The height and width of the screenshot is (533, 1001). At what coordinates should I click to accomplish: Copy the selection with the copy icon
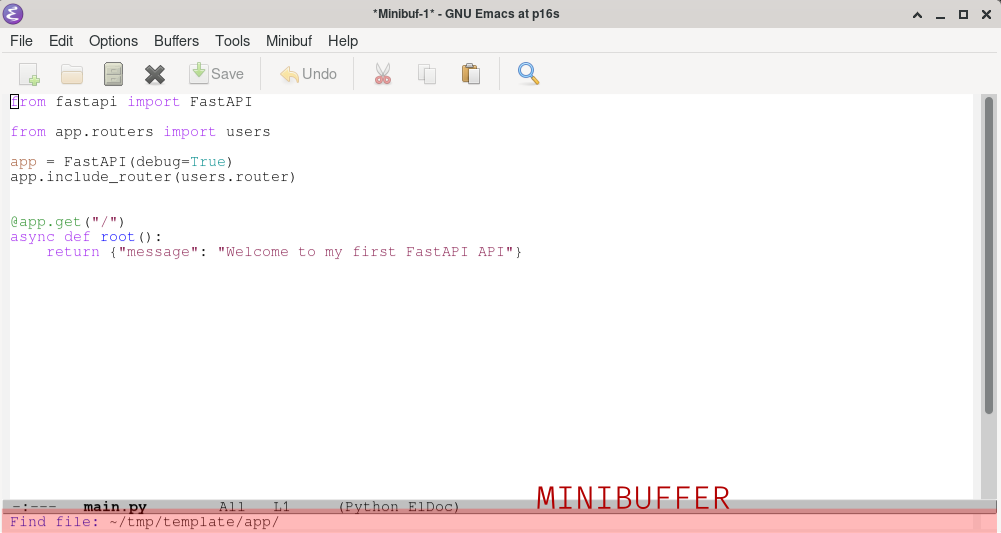coord(427,74)
